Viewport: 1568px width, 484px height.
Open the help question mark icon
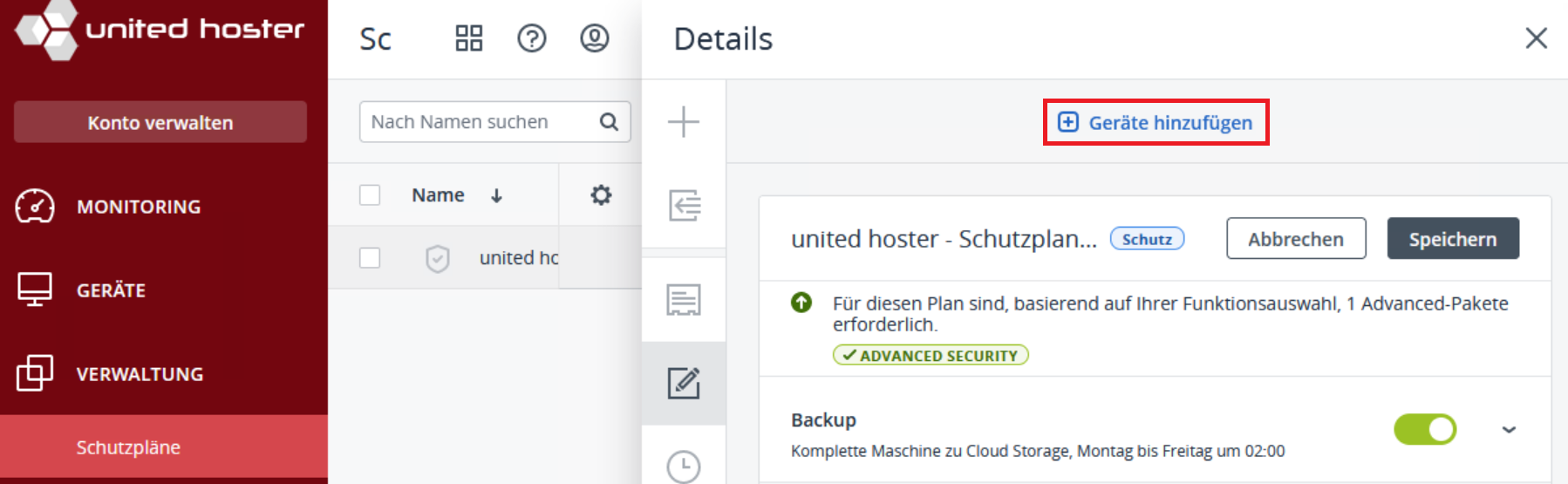(x=532, y=38)
